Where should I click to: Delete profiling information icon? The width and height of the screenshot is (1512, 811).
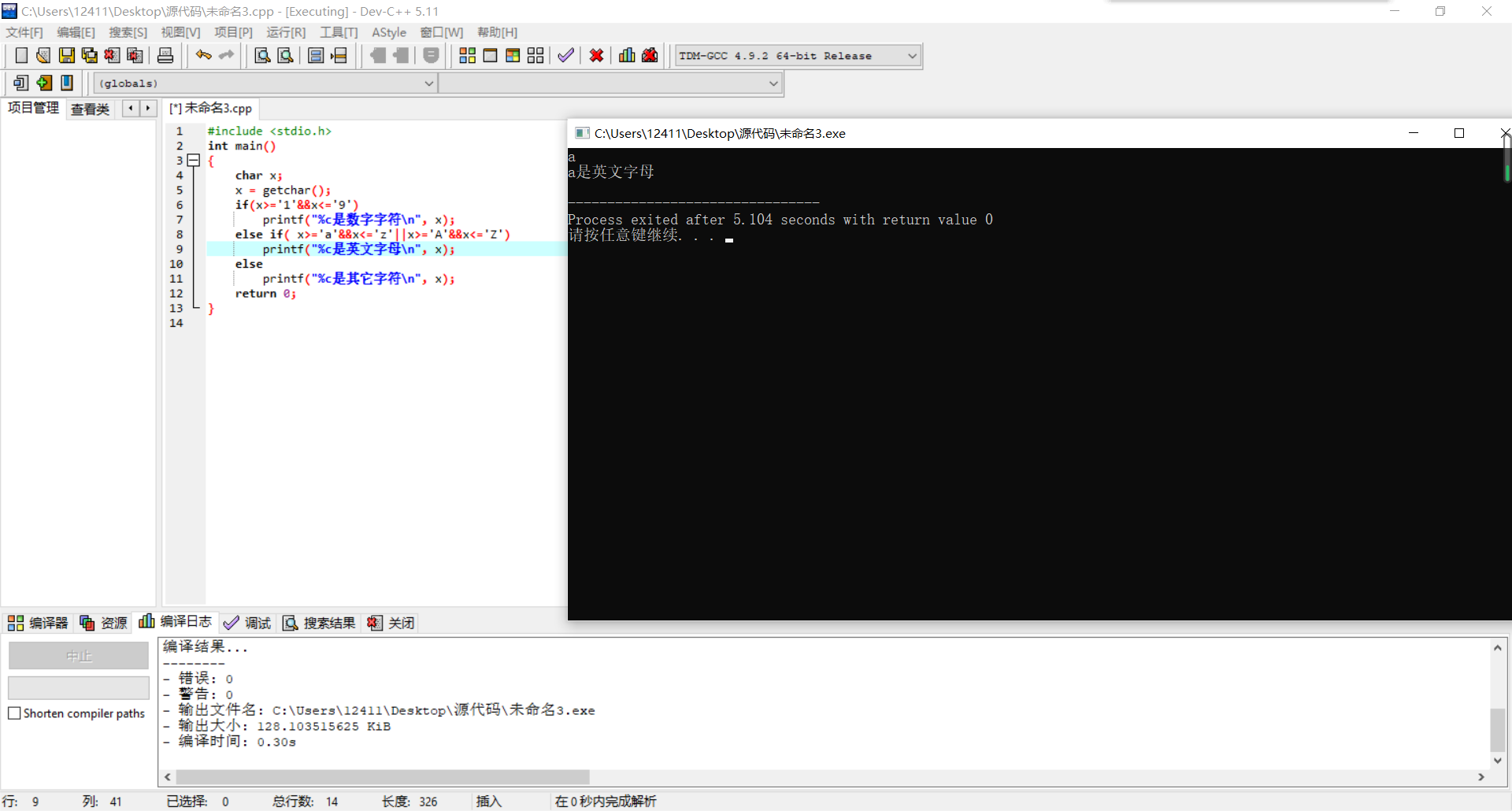point(650,55)
